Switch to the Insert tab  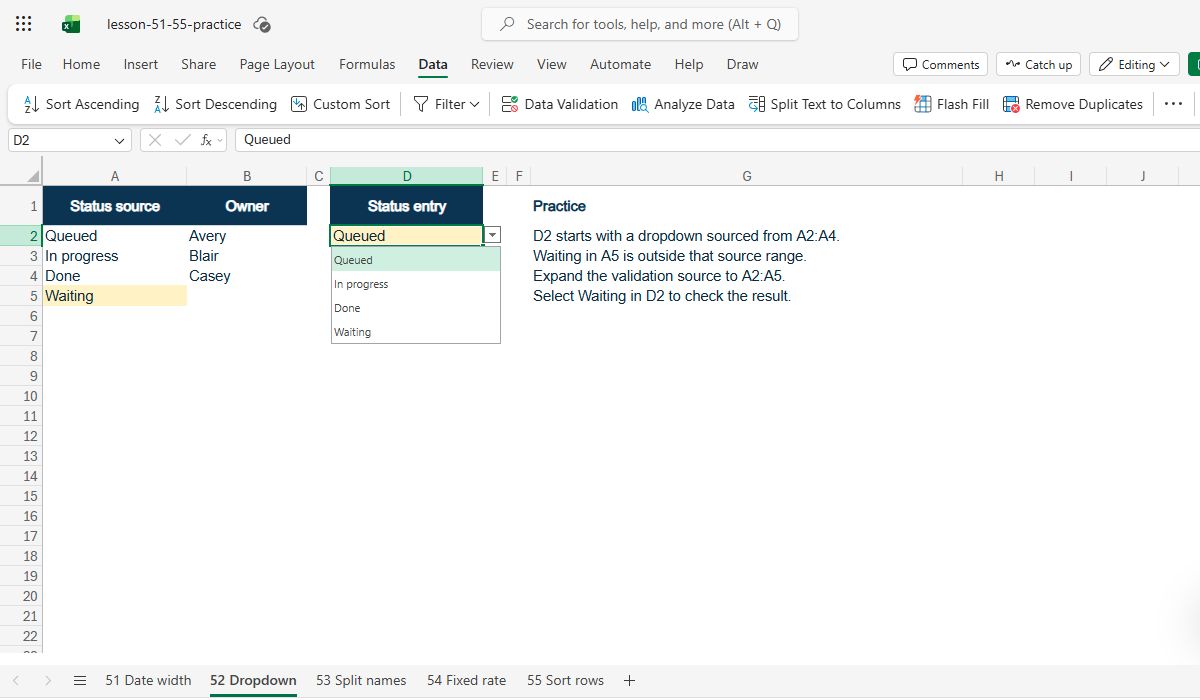point(140,64)
